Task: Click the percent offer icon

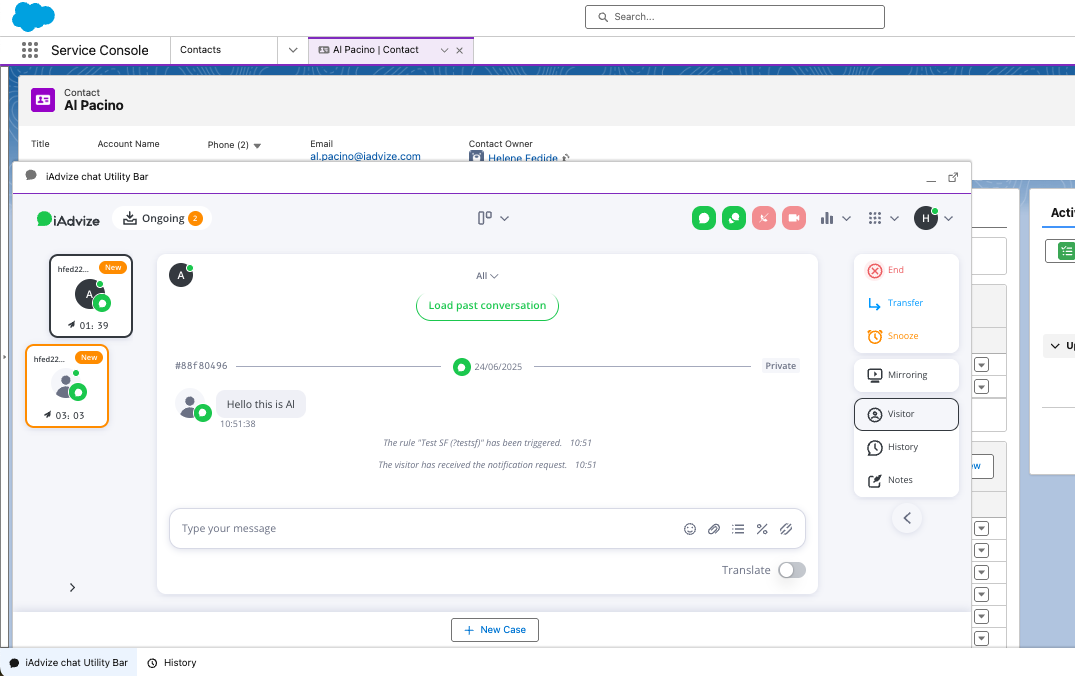Action: coord(762,529)
